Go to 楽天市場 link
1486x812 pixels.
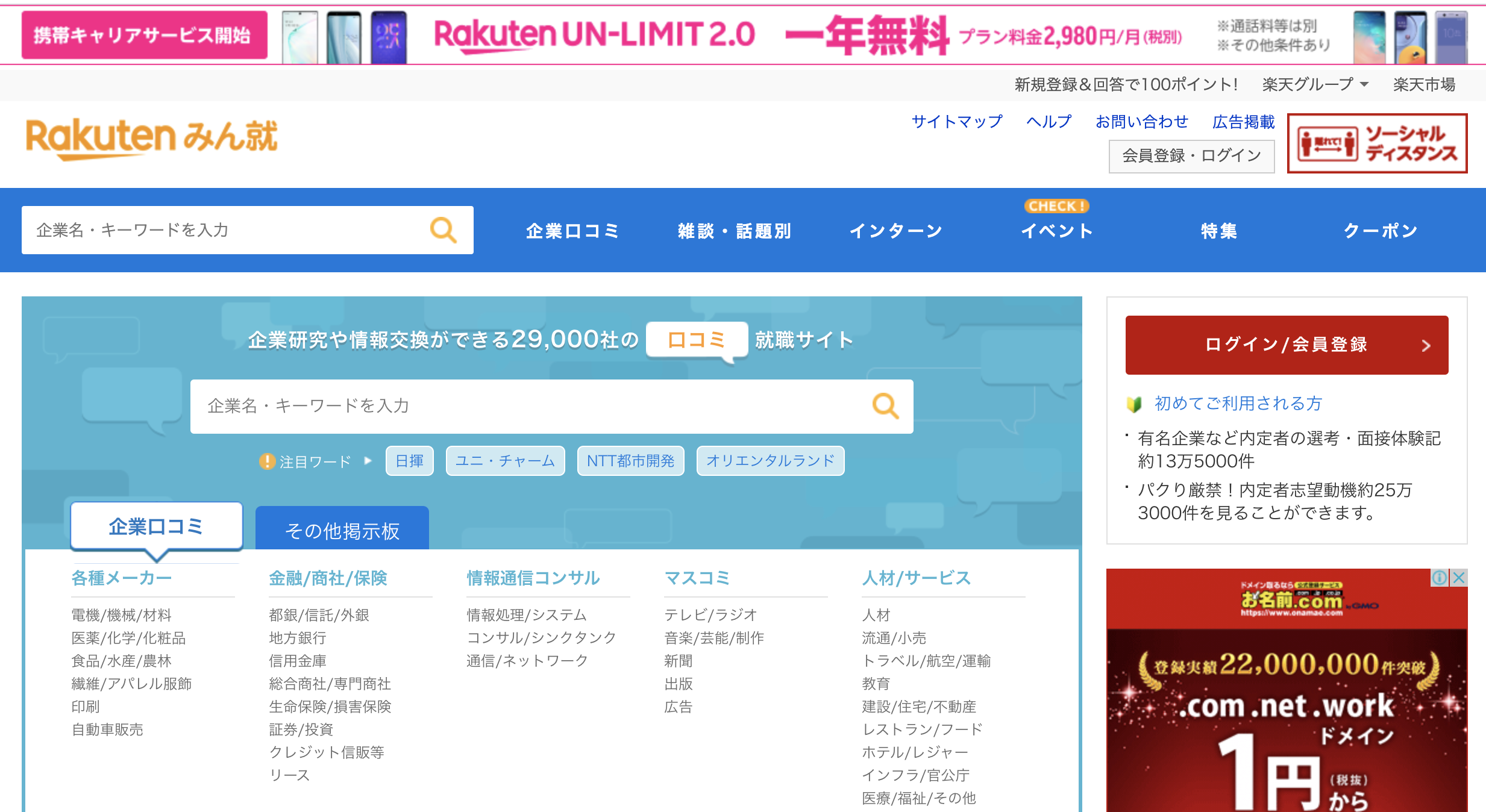tap(1424, 84)
